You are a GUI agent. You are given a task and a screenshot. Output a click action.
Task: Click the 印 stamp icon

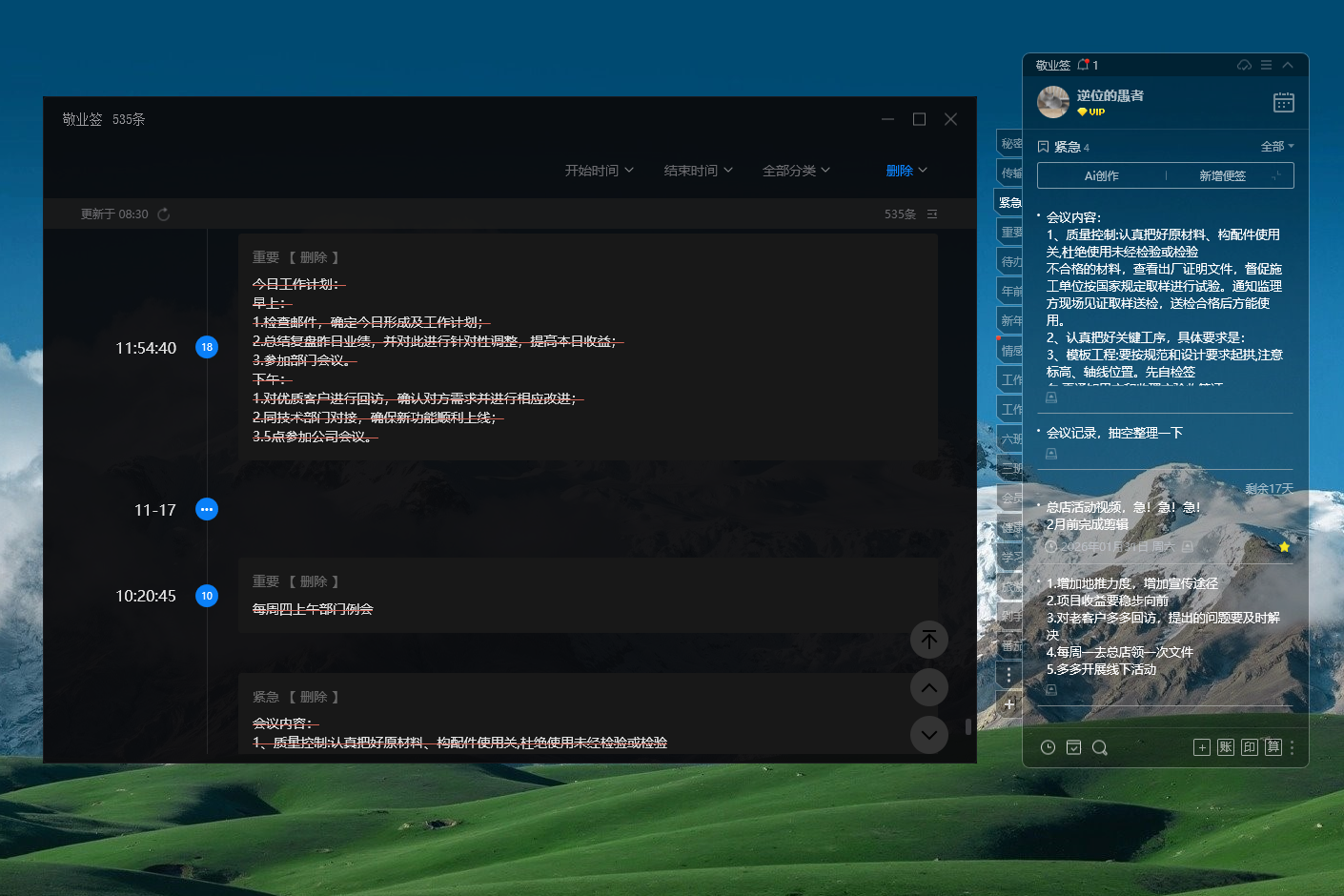tap(1250, 747)
